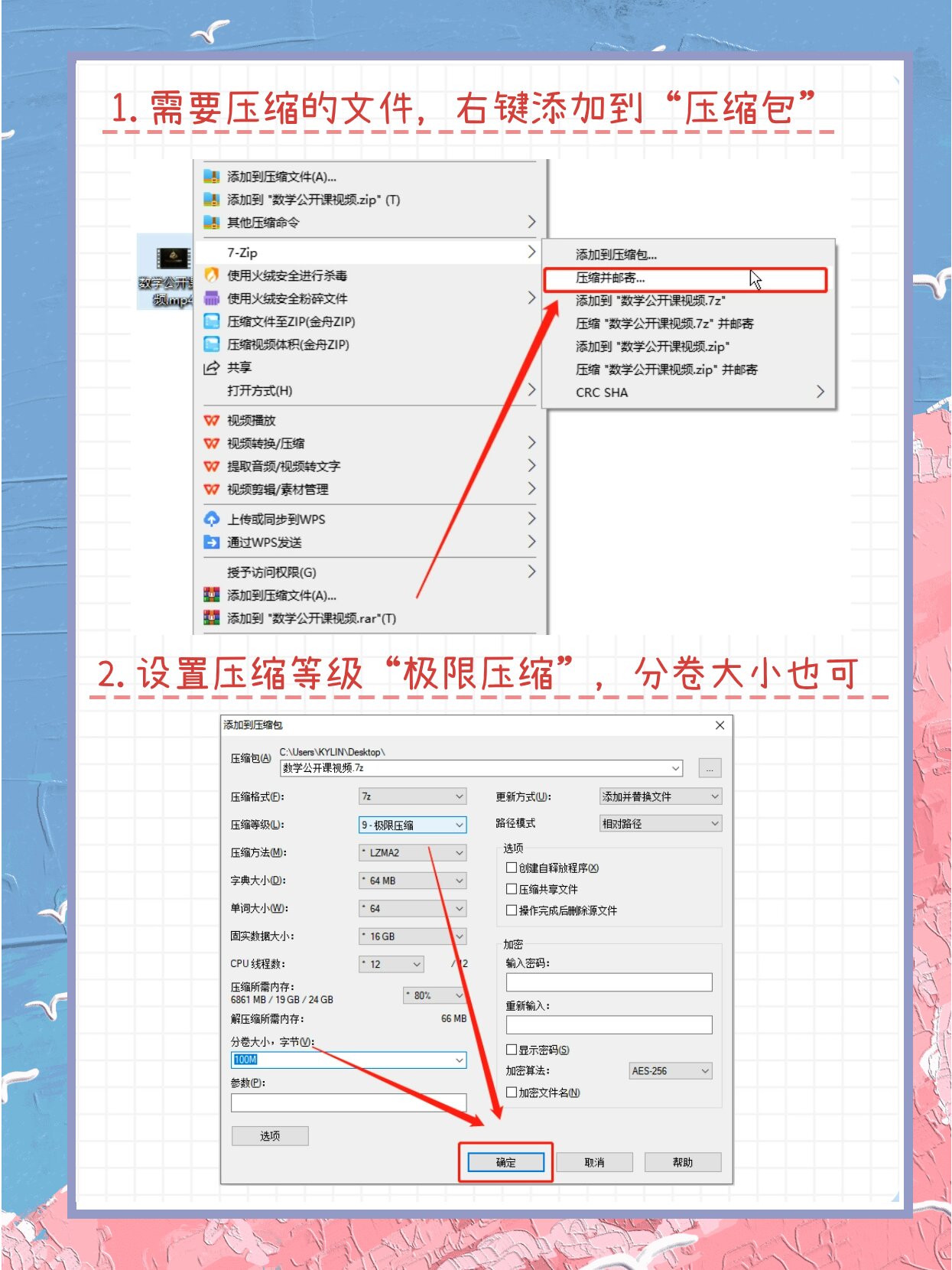This screenshot has width=952, height=1270.
Task: Click the icon beside 压缩文件至ZIP(金舟ZIP)
Action: pyautogui.click(x=211, y=321)
